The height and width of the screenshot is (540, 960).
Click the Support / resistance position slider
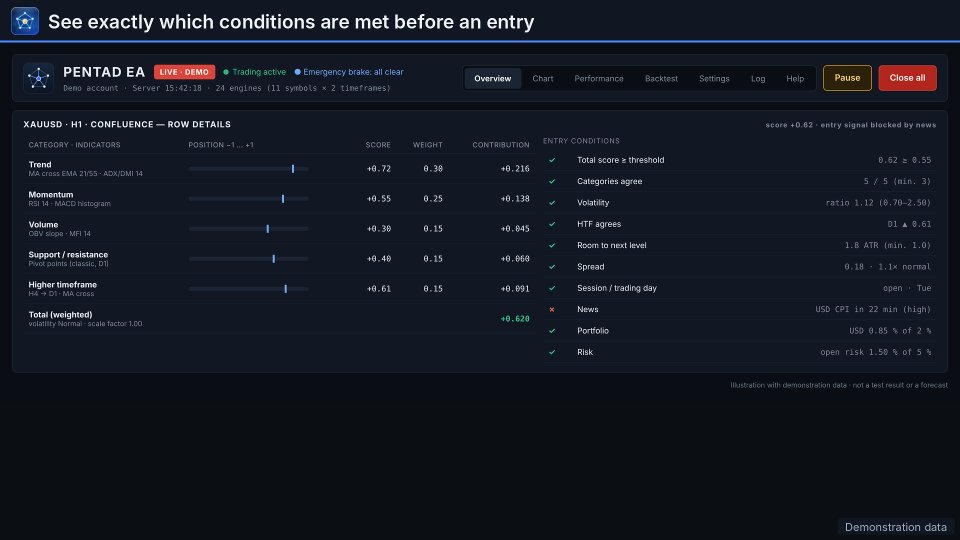click(249, 259)
